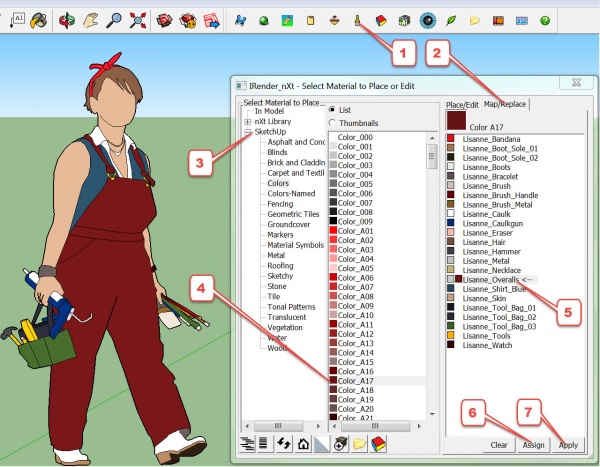This screenshot has height=467, width=600.
Task: Click the Pan hand tool
Action: [90, 19]
